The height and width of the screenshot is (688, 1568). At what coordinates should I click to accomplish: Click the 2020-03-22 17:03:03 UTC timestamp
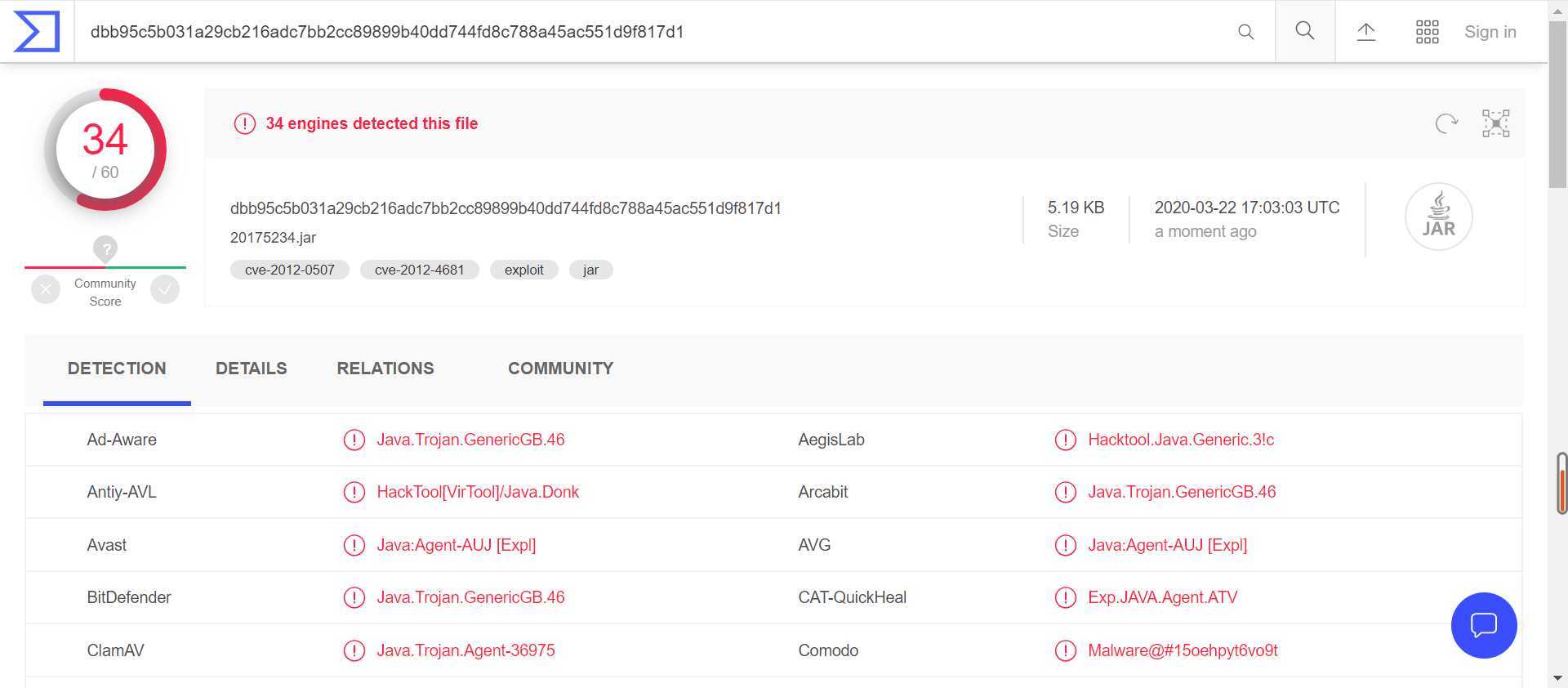point(1247,208)
